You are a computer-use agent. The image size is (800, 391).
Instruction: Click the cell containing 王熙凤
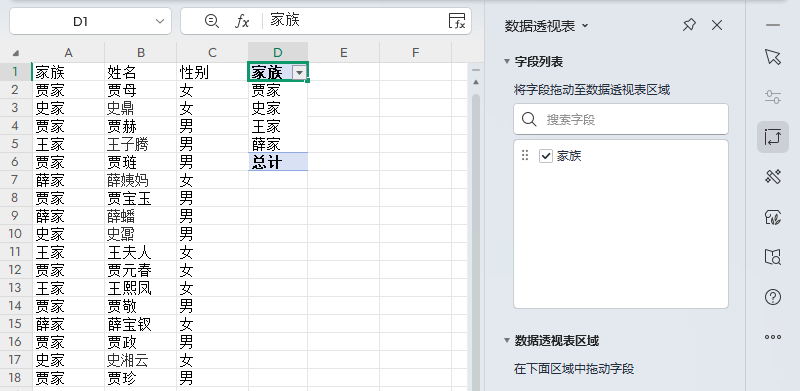coord(141,288)
